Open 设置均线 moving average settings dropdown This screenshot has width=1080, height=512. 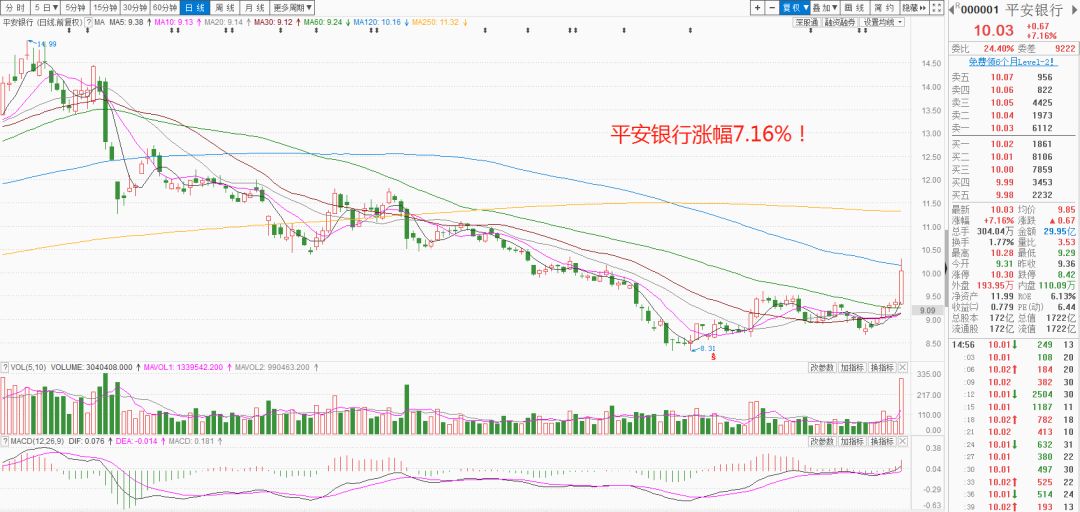tap(884, 22)
